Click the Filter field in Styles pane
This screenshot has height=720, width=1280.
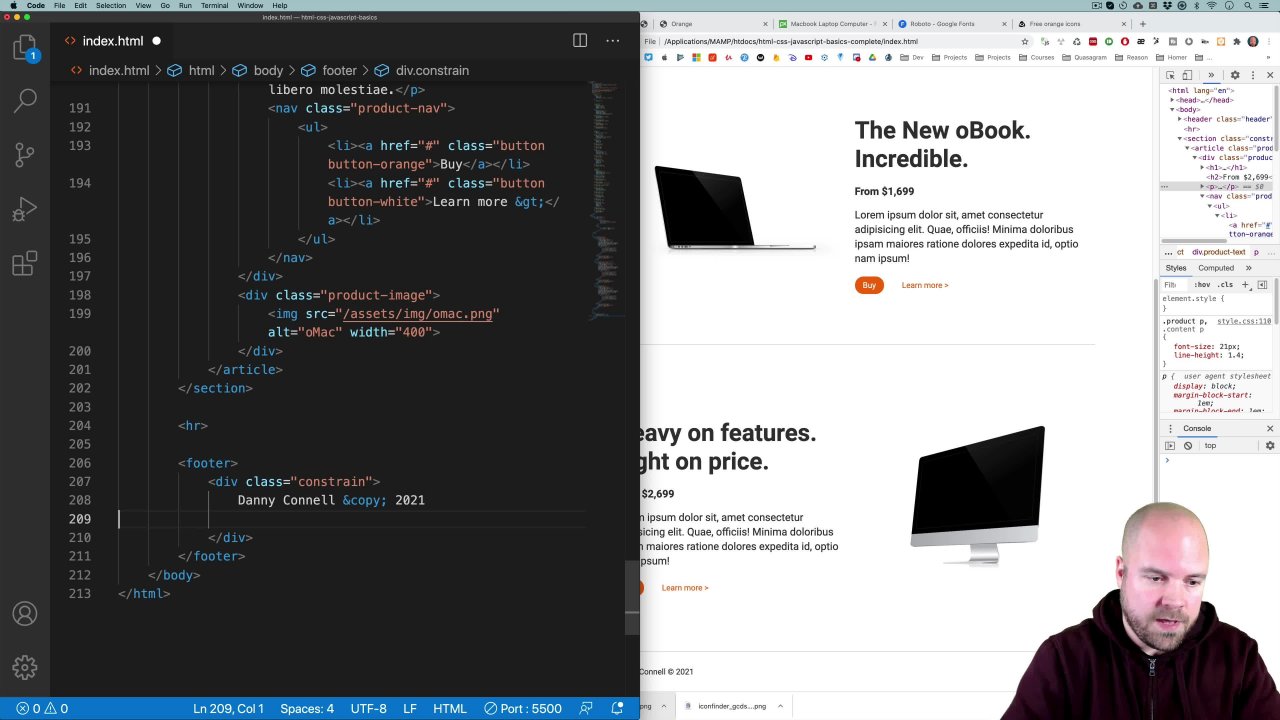pyautogui.click(x=1172, y=285)
